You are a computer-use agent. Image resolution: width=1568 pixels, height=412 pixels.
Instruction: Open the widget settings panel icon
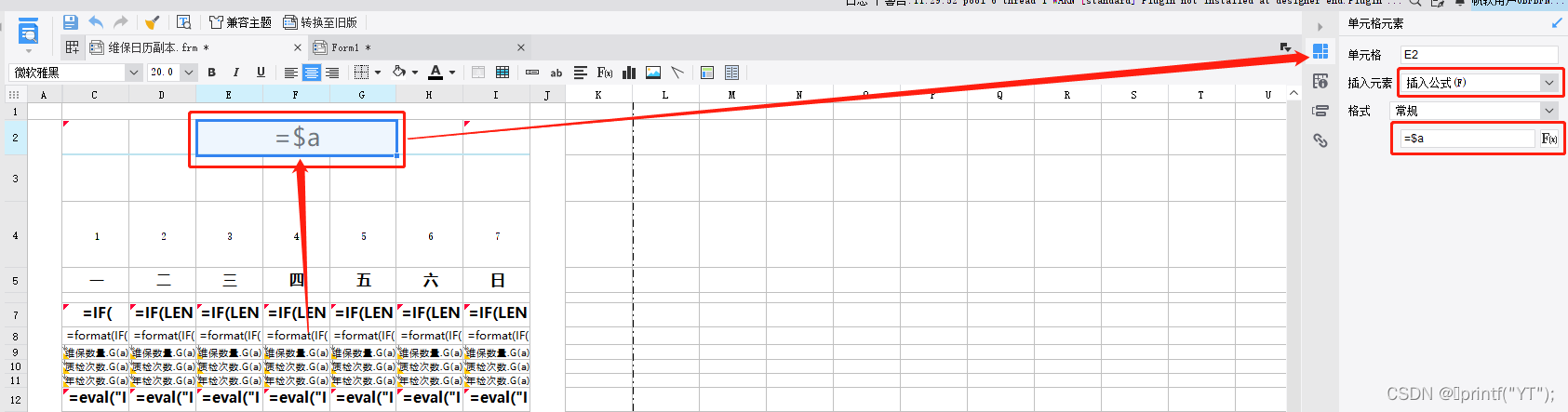pos(1320,111)
